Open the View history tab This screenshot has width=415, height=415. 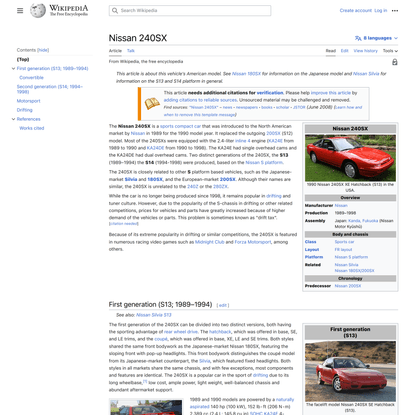point(365,51)
